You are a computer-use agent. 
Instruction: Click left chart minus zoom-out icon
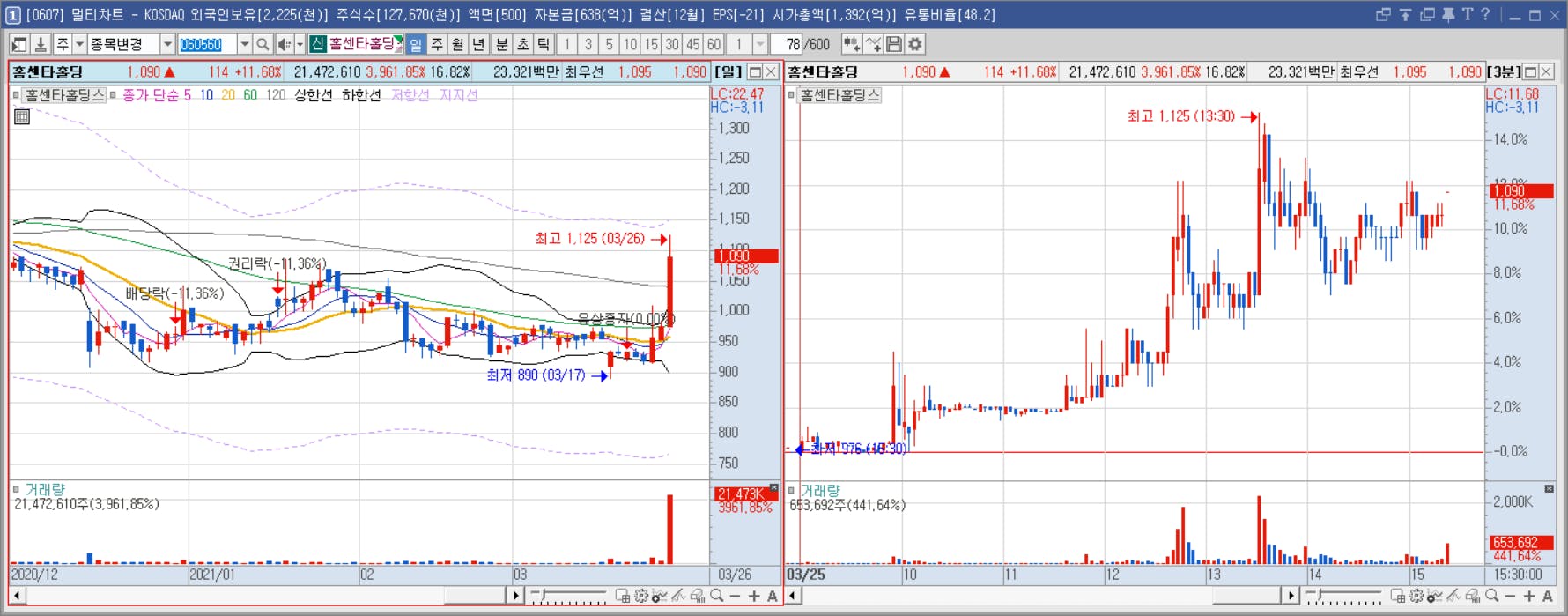pos(736,597)
